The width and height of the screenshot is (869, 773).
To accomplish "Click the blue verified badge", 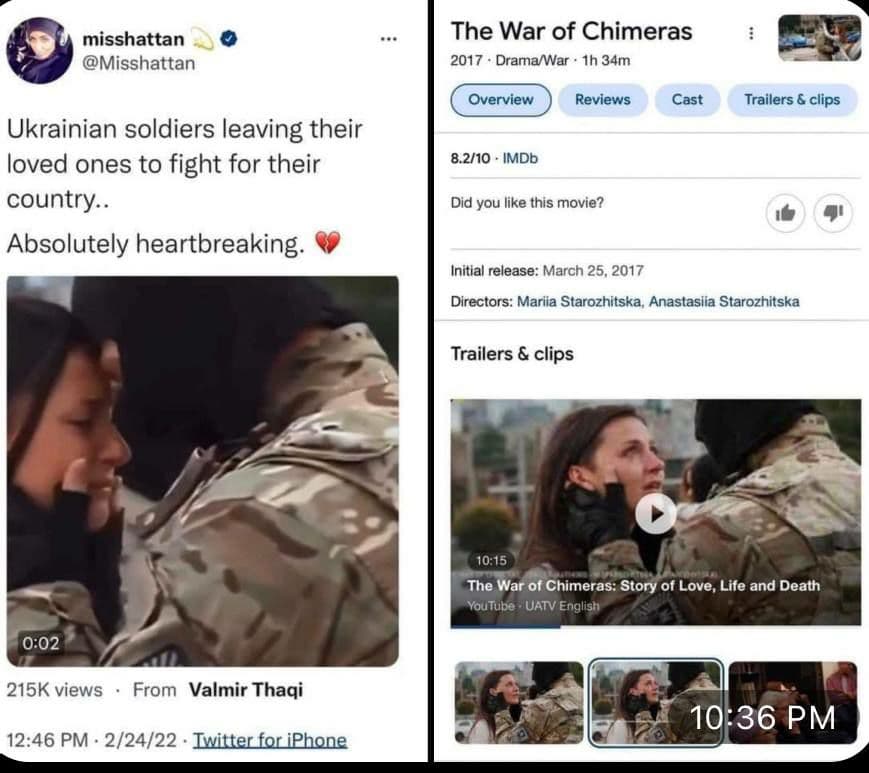I will coord(228,38).
